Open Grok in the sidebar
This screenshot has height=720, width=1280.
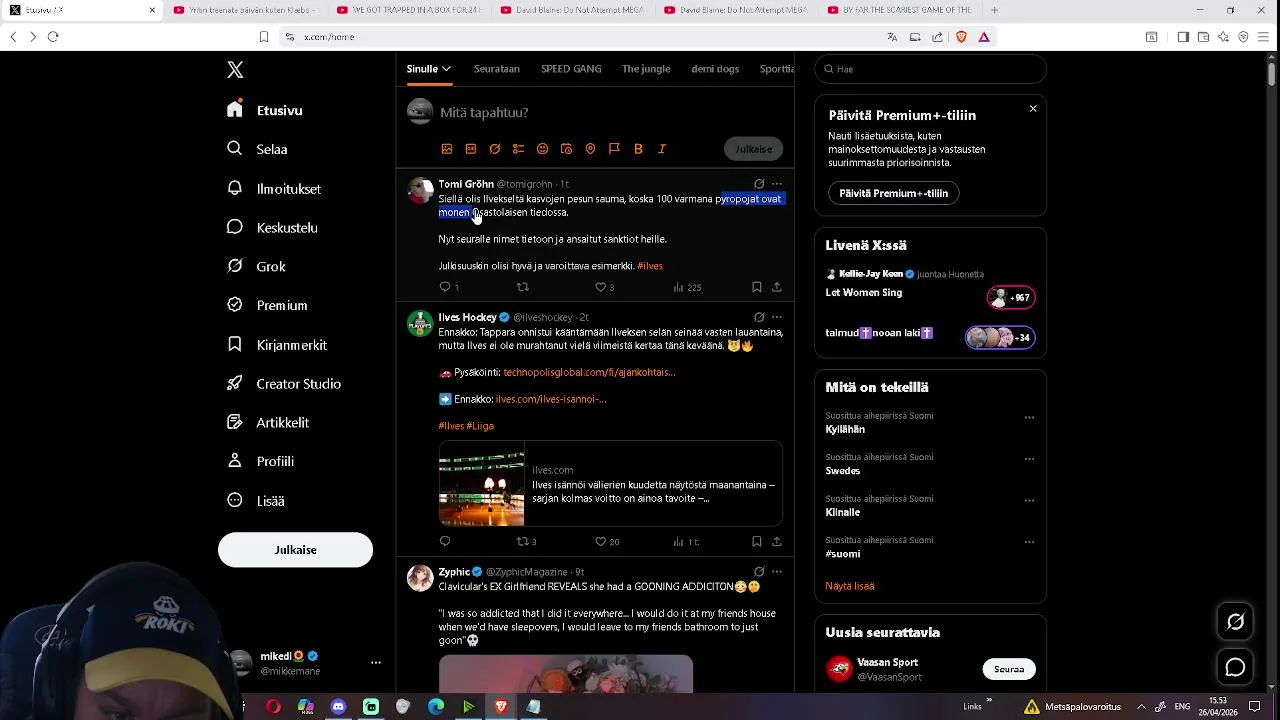256,266
